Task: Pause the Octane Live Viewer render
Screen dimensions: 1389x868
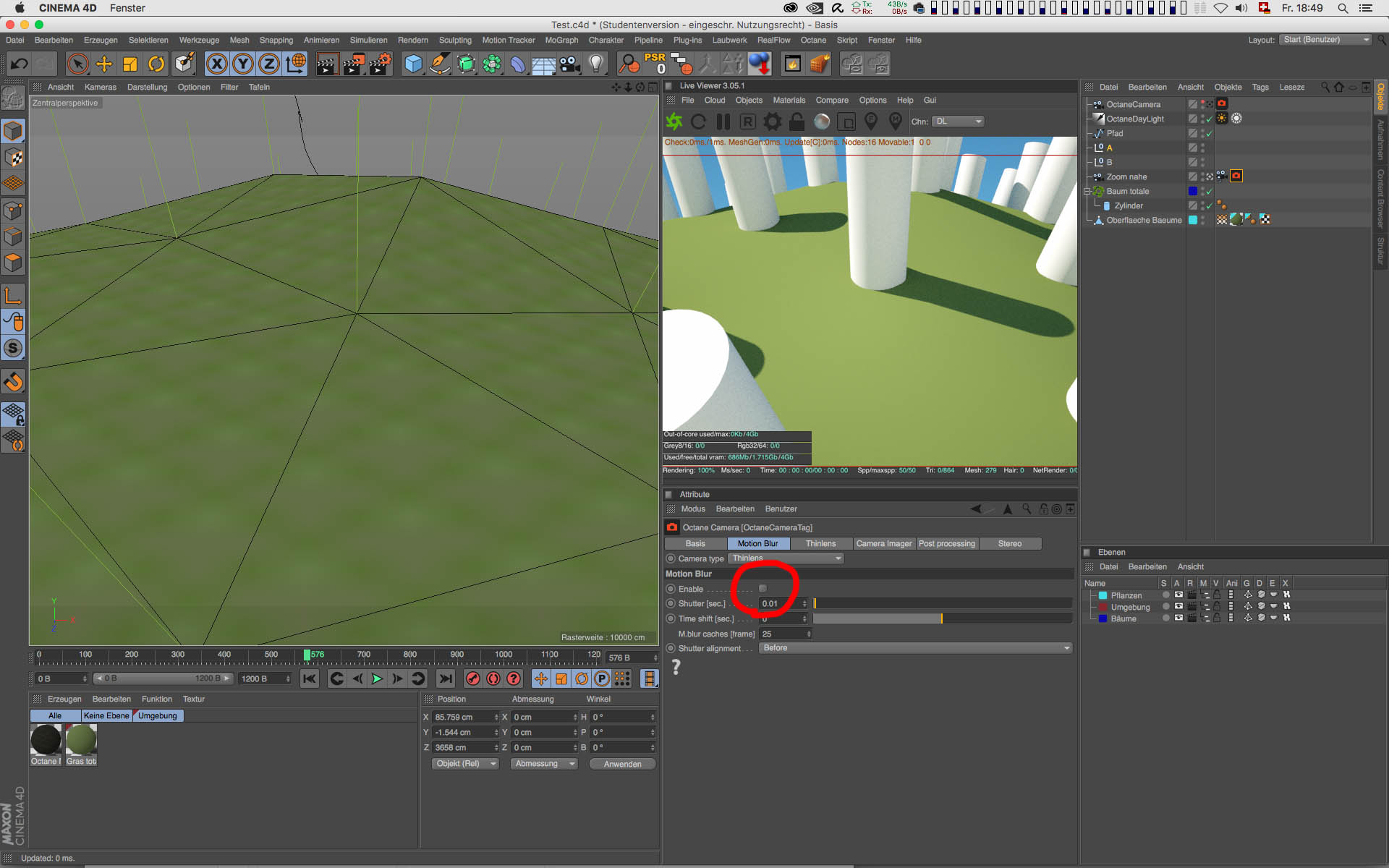Action: pyautogui.click(x=723, y=122)
